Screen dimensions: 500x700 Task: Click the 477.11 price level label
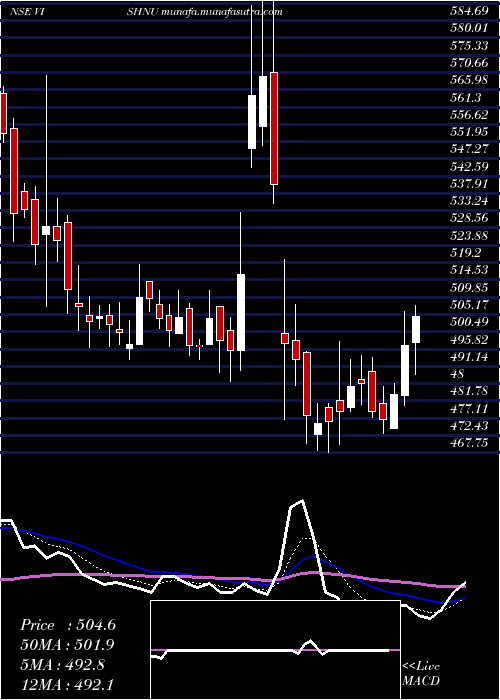point(469,408)
